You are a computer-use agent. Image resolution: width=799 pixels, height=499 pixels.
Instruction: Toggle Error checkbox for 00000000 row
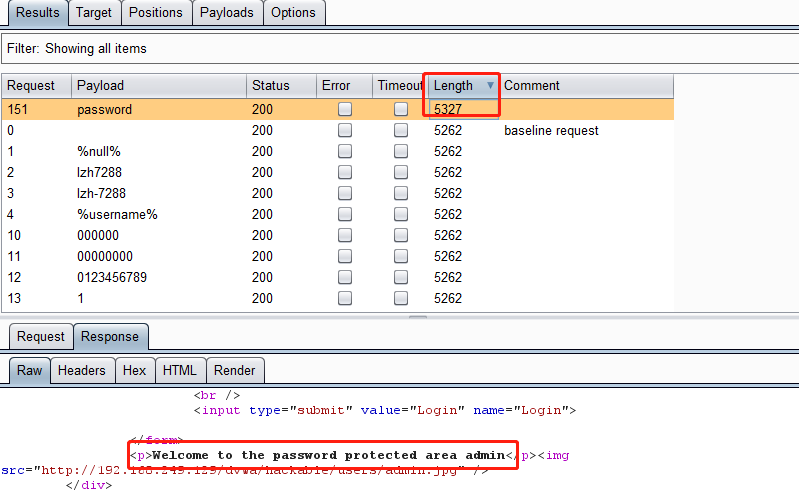point(345,256)
